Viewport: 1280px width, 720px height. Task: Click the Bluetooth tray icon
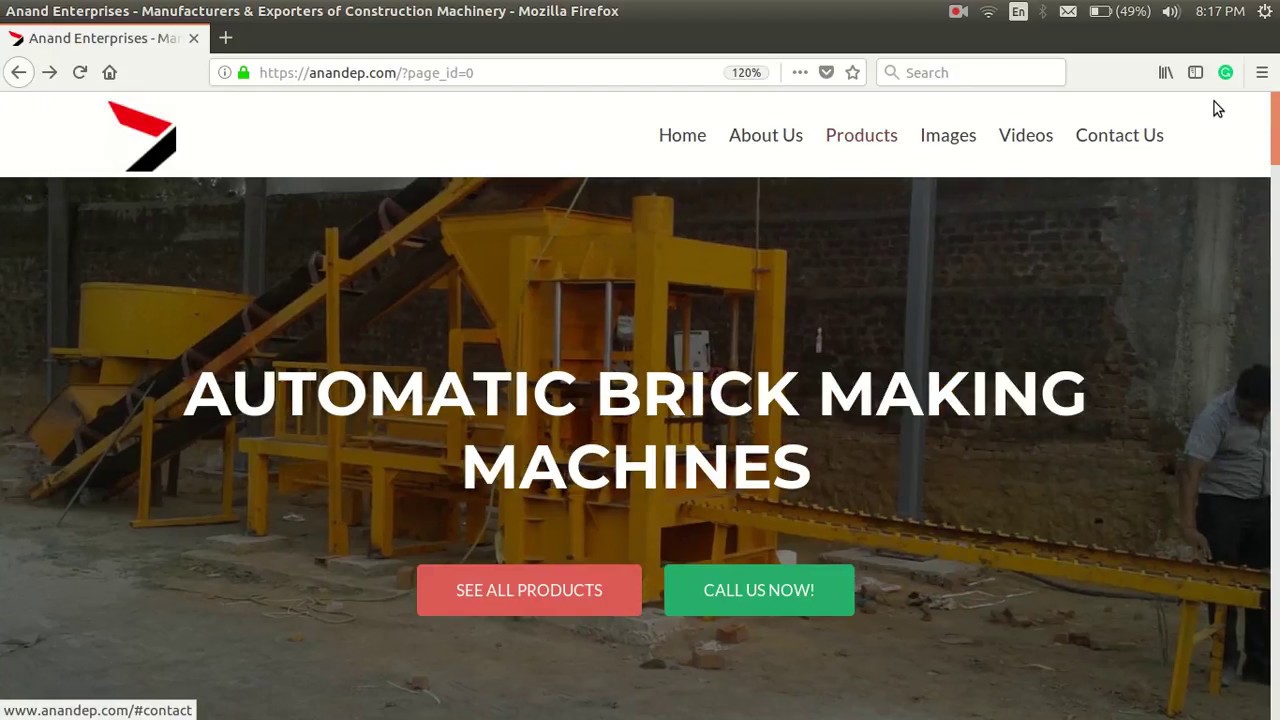(x=1042, y=11)
